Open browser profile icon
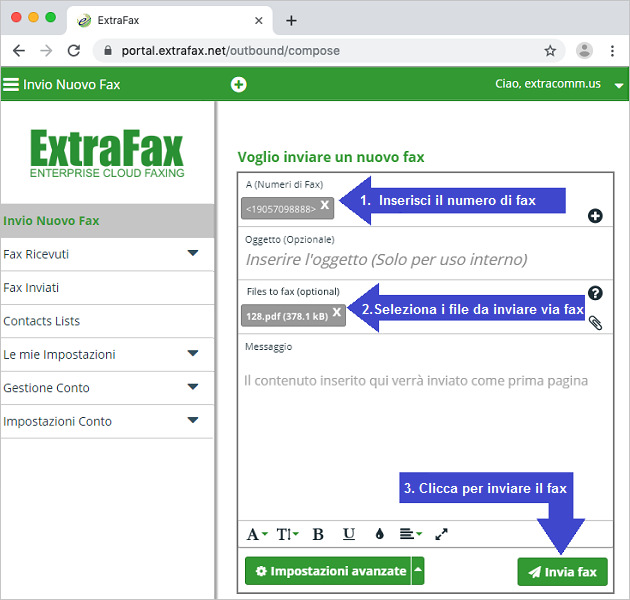Image resolution: width=630 pixels, height=600 pixels. coord(584,51)
